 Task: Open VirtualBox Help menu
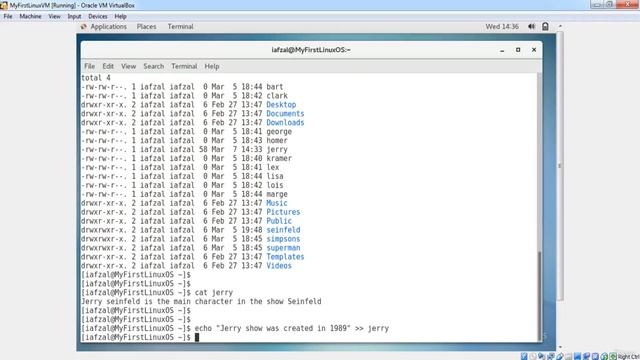[x=120, y=16]
